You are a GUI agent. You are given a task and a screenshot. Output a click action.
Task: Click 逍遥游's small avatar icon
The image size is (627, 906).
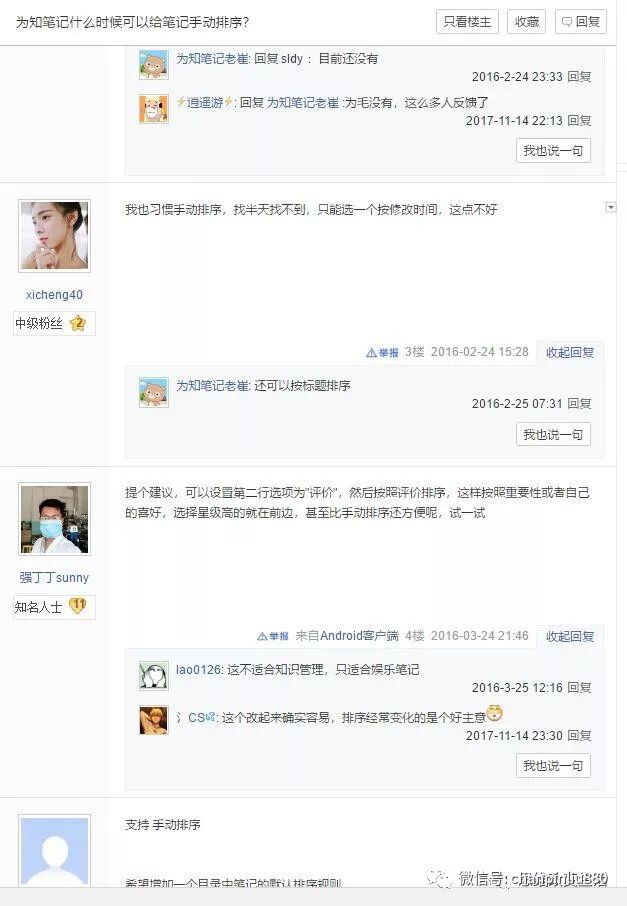pos(154,109)
